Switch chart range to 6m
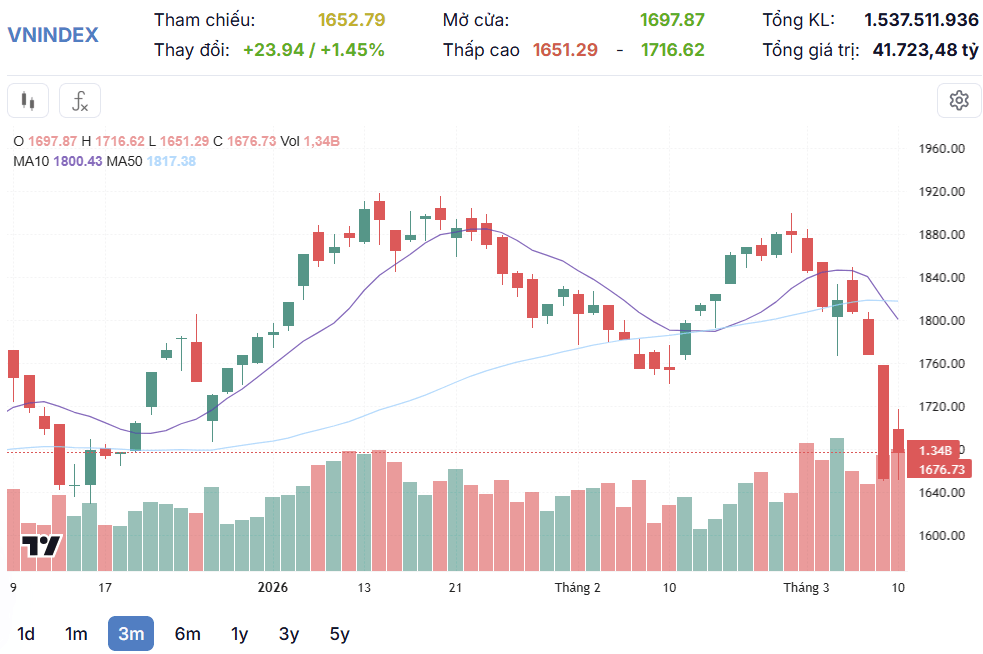 click(x=187, y=634)
